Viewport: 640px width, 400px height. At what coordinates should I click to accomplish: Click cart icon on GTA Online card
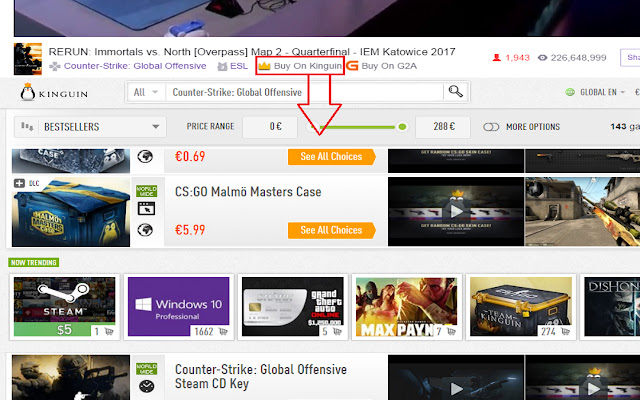tap(337, 331)
